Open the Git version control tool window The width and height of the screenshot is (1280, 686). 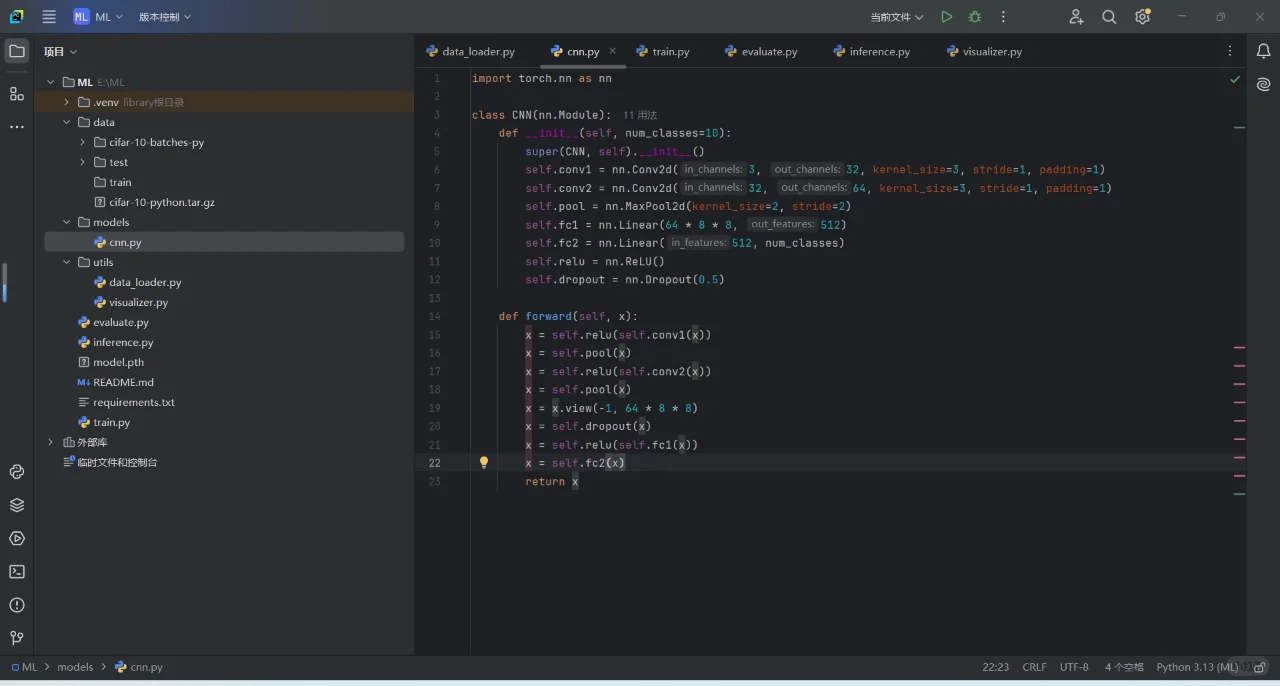pyautogui.click(x=17, y=638)
